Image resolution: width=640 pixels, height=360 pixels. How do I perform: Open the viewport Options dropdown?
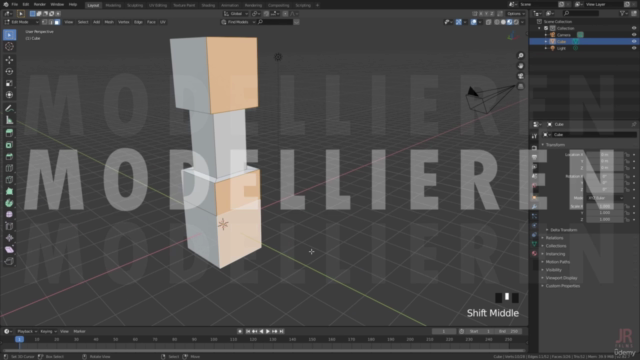click(x=516, y=13)
